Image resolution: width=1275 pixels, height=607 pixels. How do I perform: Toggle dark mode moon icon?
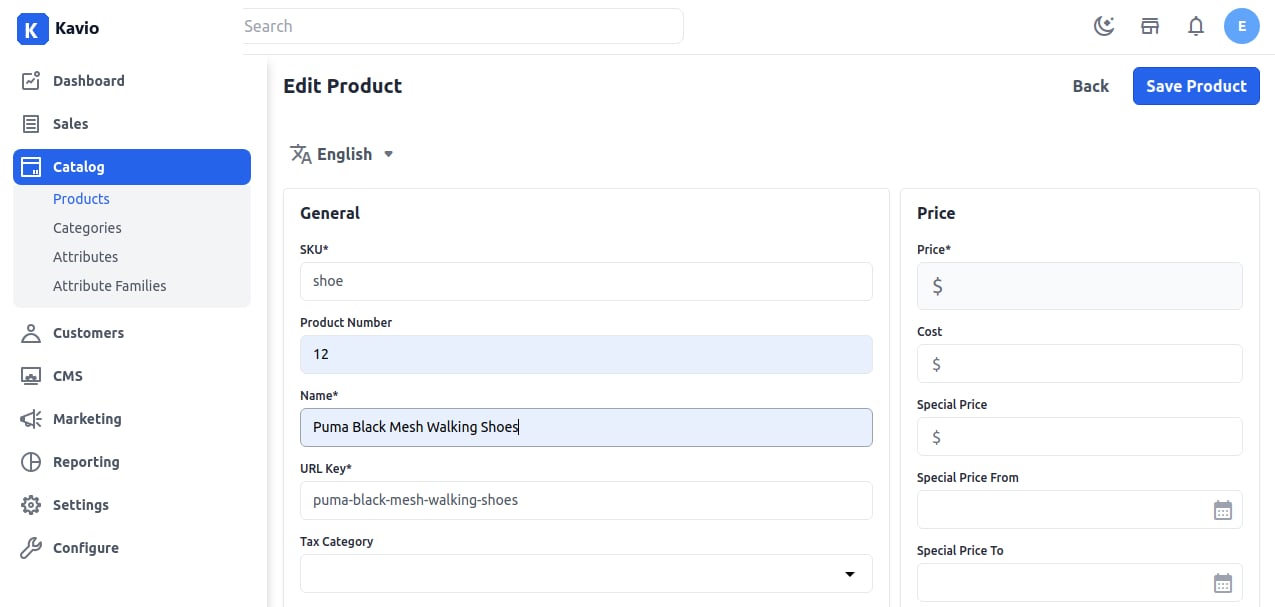[x=1104, y=27]
